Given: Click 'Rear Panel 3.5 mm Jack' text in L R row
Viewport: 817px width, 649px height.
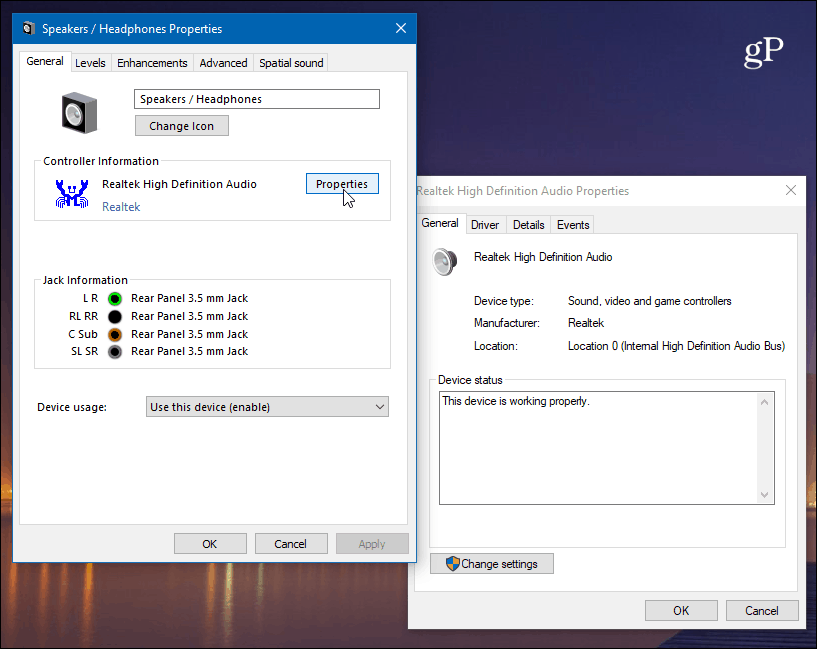Looking at the screenshot, I should click(190, 298).
